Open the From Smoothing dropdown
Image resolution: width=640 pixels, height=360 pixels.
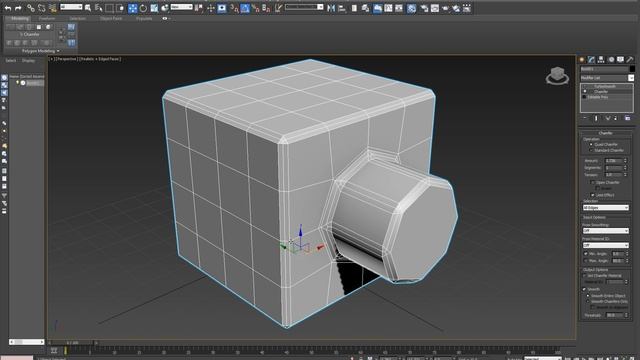click(x=605, y=231)
